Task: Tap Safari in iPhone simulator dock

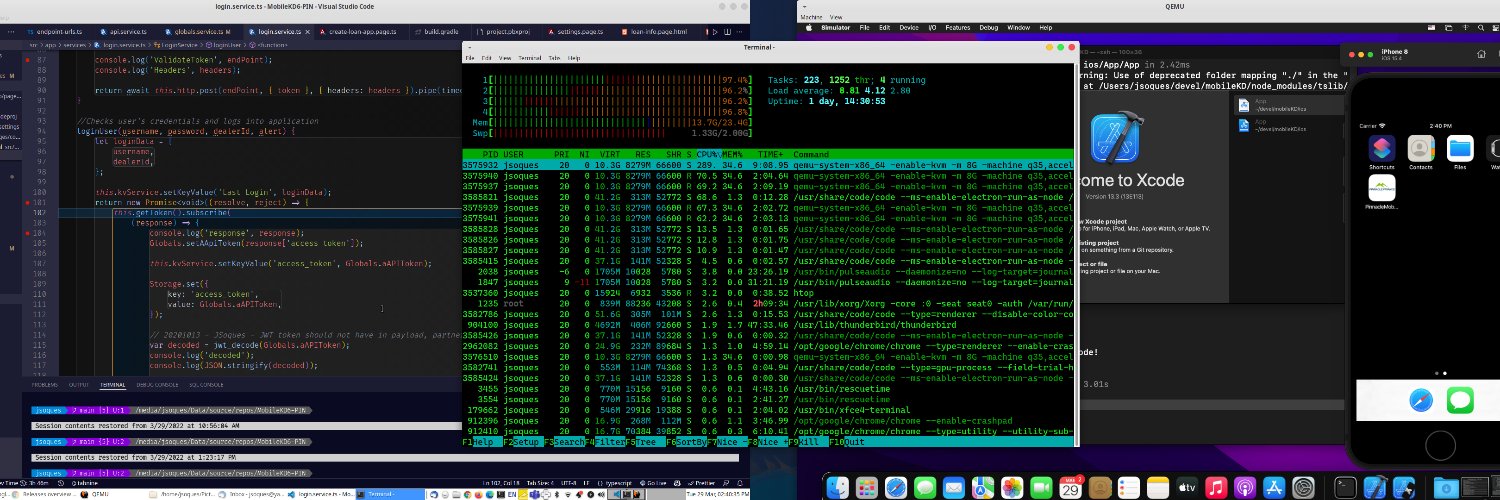Action: (1421, 402)
